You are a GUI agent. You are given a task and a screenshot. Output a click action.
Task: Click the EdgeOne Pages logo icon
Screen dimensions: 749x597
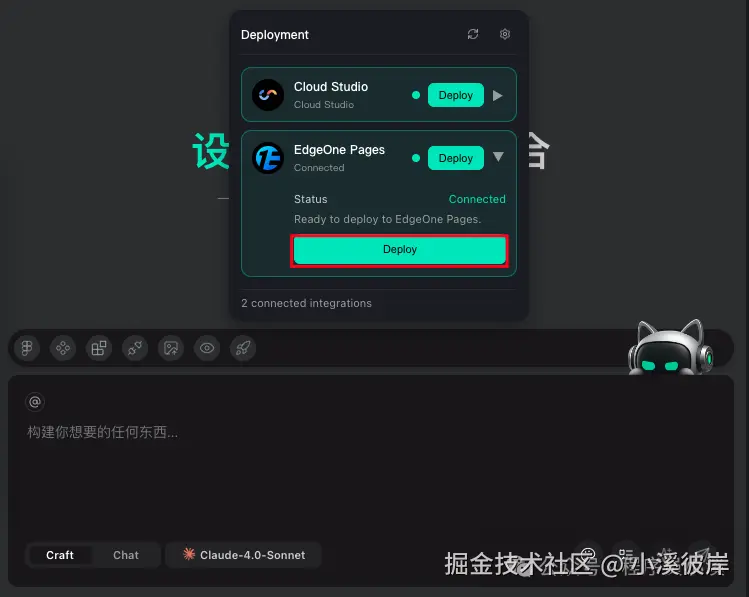[268, 158]
